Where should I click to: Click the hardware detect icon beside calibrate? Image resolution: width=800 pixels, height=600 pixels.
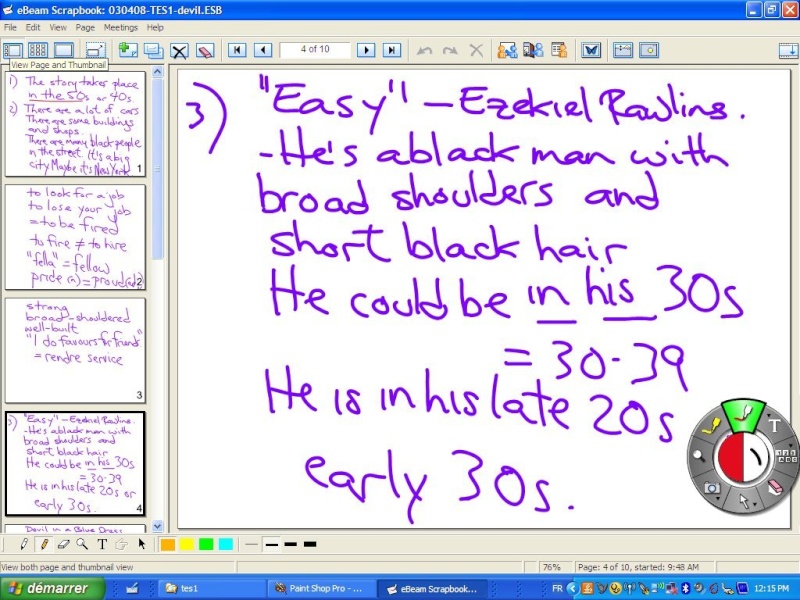[649, 50]
